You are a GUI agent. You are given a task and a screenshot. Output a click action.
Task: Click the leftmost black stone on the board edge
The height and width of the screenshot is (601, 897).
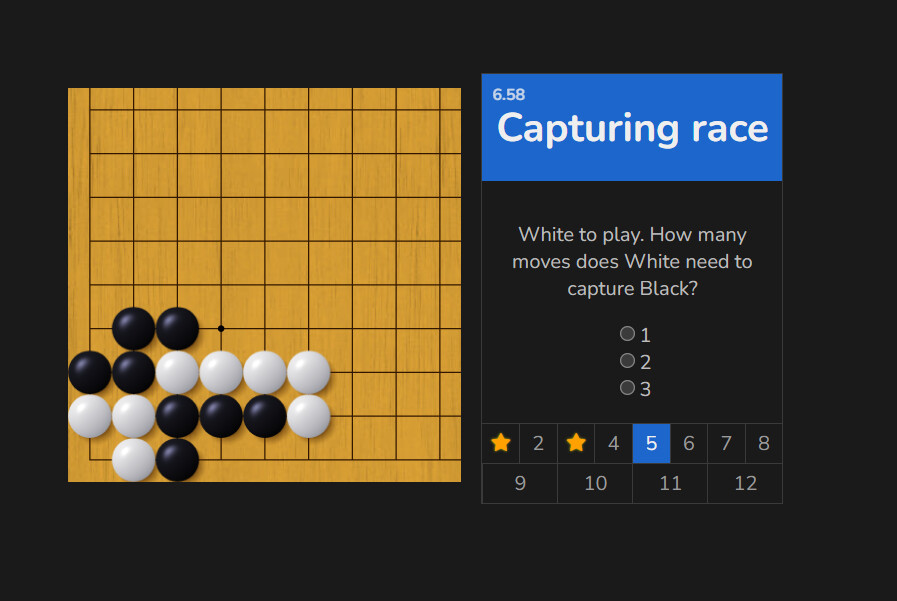[90, 372]
